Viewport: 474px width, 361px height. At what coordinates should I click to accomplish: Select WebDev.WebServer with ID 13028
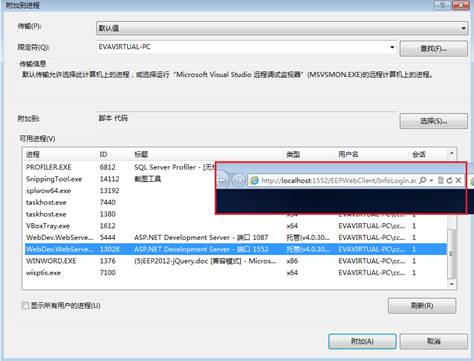236,249
